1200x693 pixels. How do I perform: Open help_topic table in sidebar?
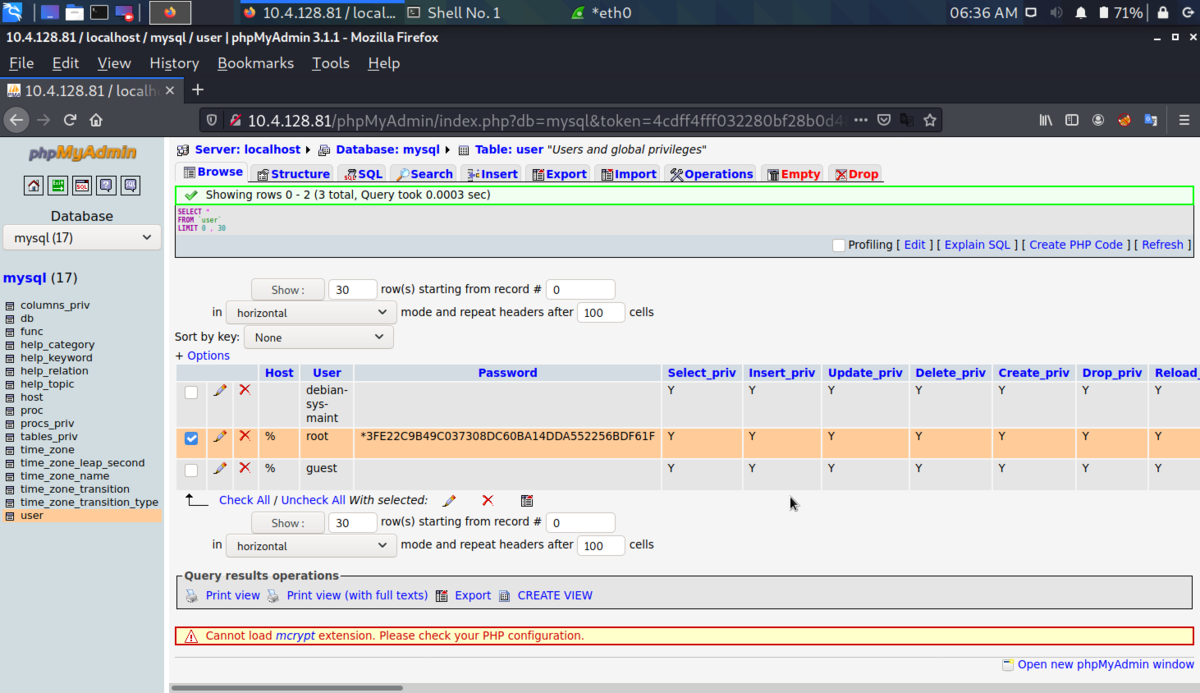47,384
